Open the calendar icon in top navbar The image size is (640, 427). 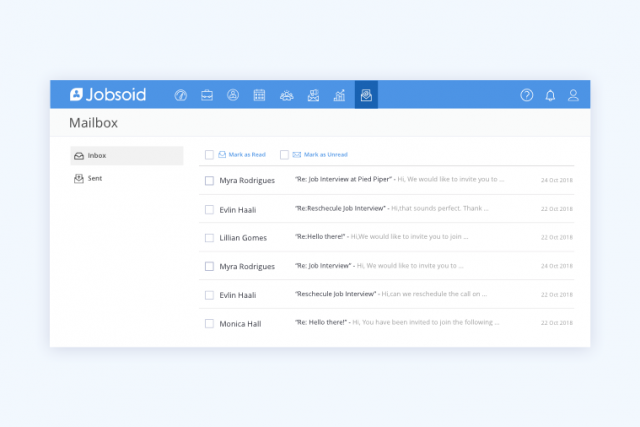(259, 95)
